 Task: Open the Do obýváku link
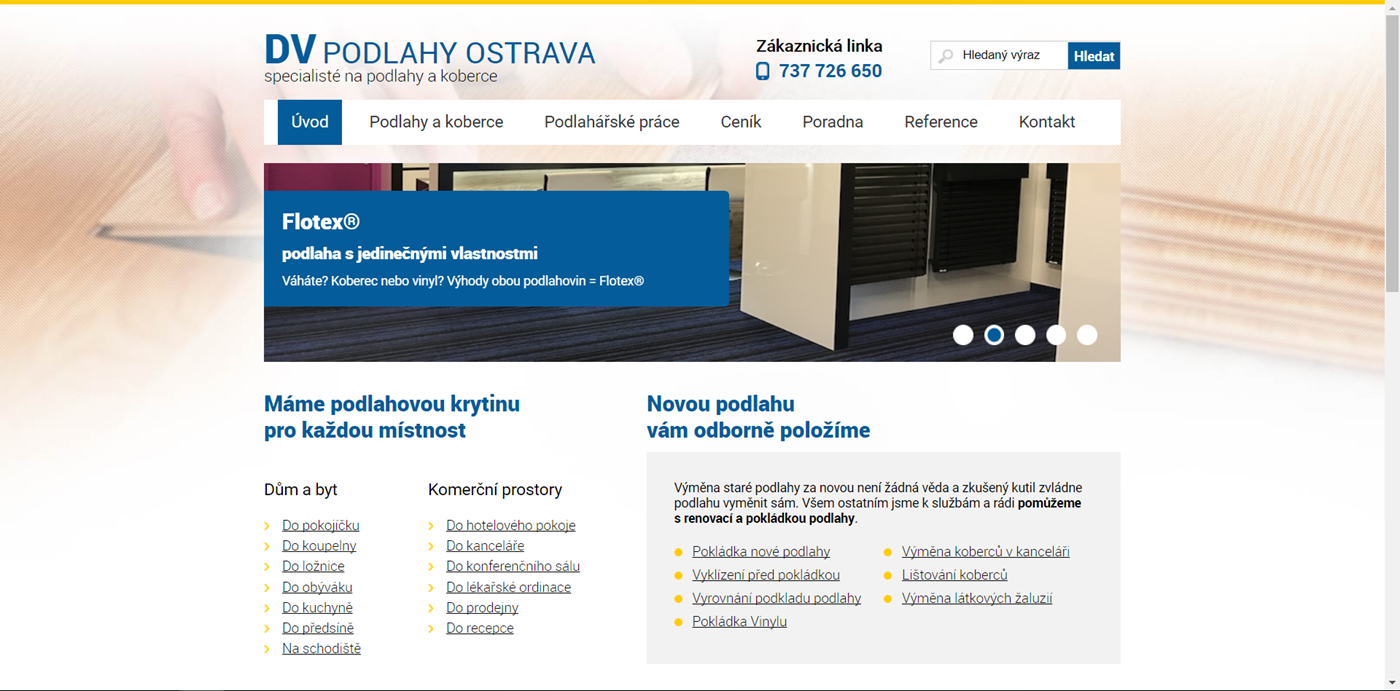tap(317, 587)
